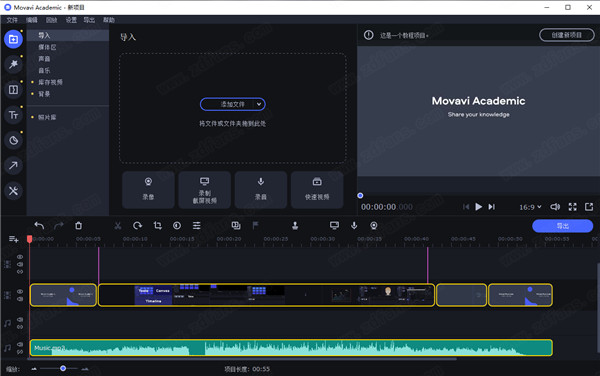
Task: Toggle link on the top overlay track
Action: click(20, 272)
